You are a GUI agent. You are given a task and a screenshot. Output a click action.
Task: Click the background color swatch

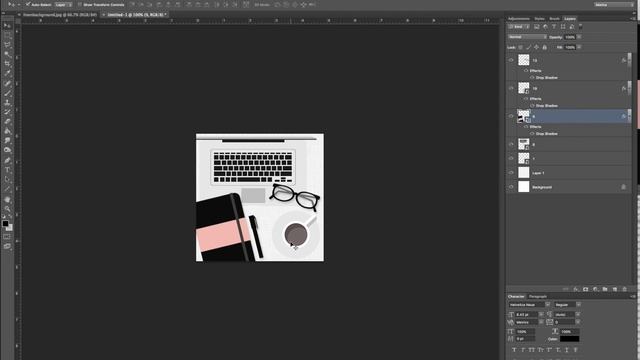click(x=9, y=227)
